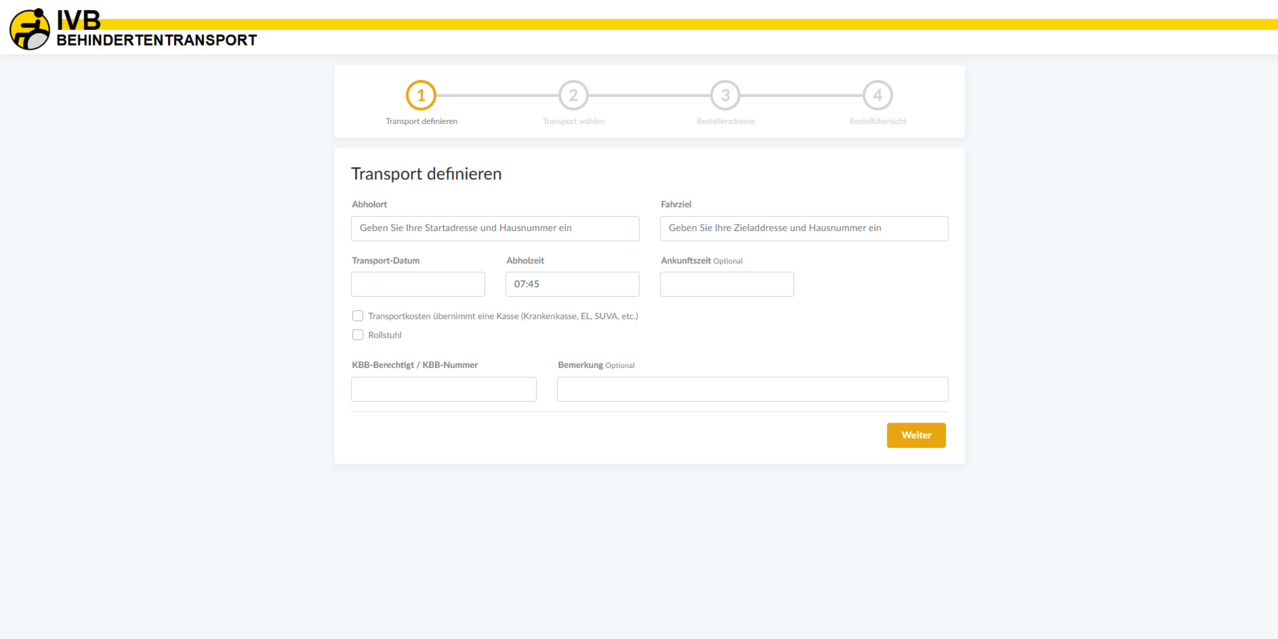The height and width of the screenshot is (639, 1278).
Task: Click the Fahrziel field label
Action: click(x=676, y=204)
